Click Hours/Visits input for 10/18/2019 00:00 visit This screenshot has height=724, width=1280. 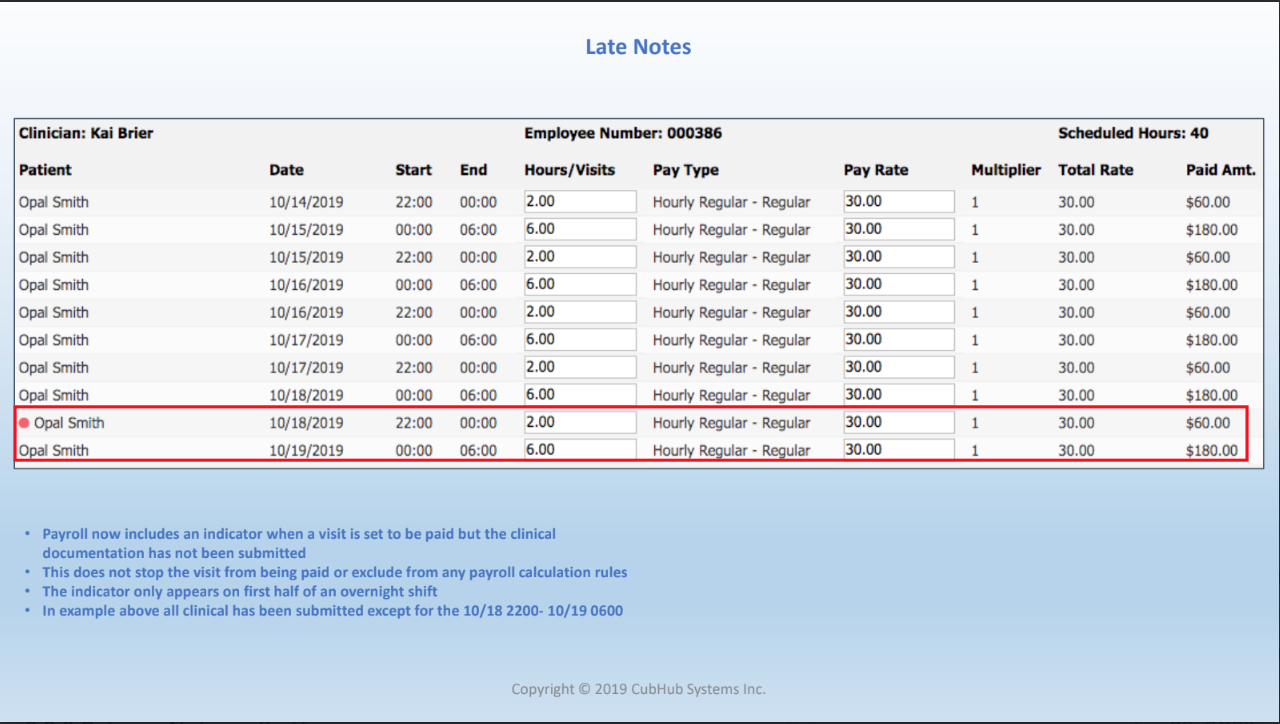click(580, 395)
